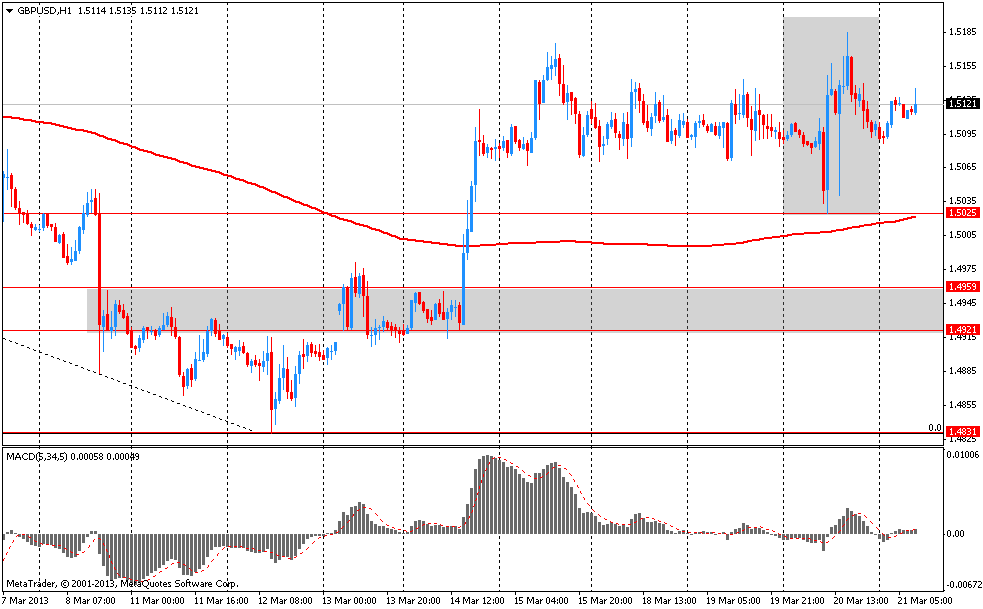Click the 1.5095 price axis value

pyautogui.click(x=963, y=133)
